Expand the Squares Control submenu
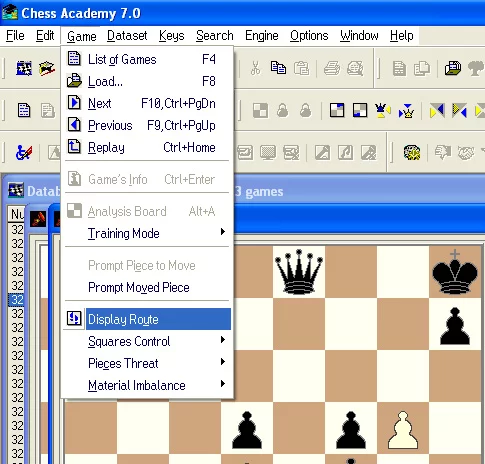 [x=147, y=341]
